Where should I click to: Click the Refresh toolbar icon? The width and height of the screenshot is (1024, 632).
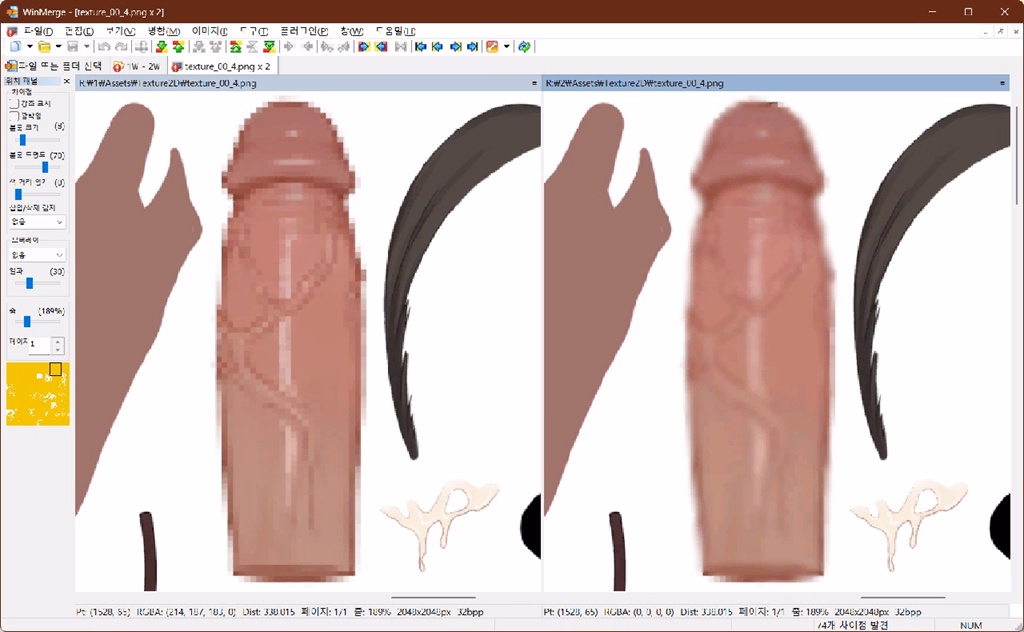tap(525, 47)
